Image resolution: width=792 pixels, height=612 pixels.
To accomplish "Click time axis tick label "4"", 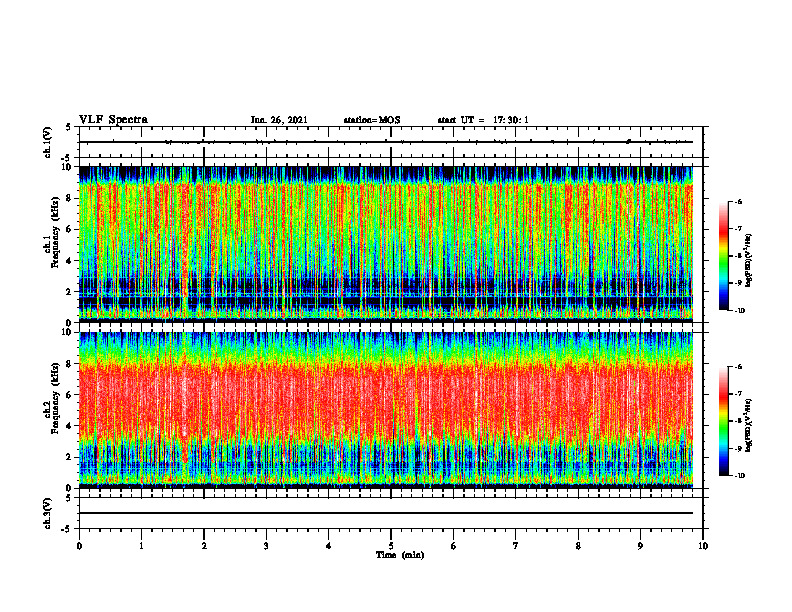I will pyautogui.click(x=329, y=546).
